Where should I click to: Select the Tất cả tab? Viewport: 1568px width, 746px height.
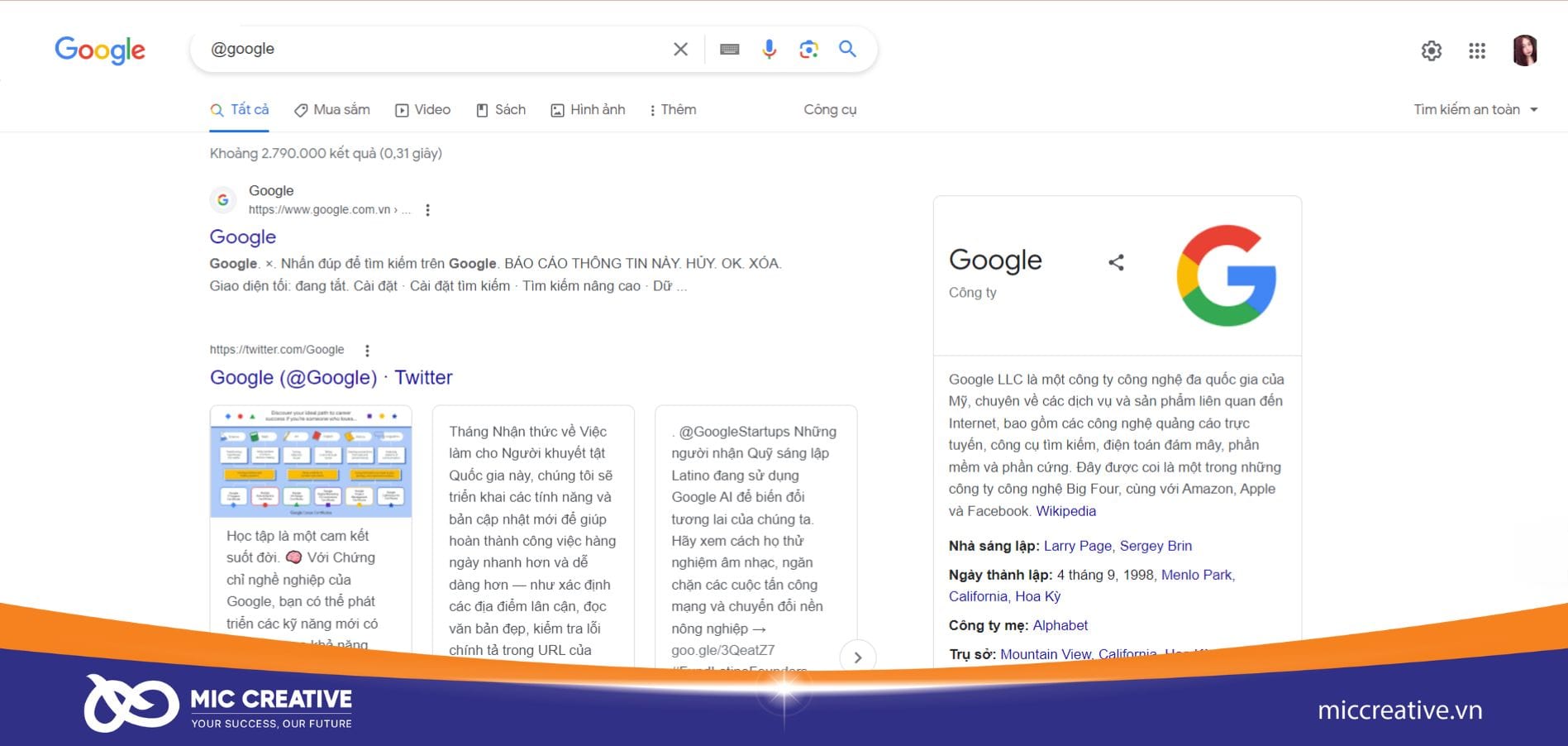tap(240, 110)
